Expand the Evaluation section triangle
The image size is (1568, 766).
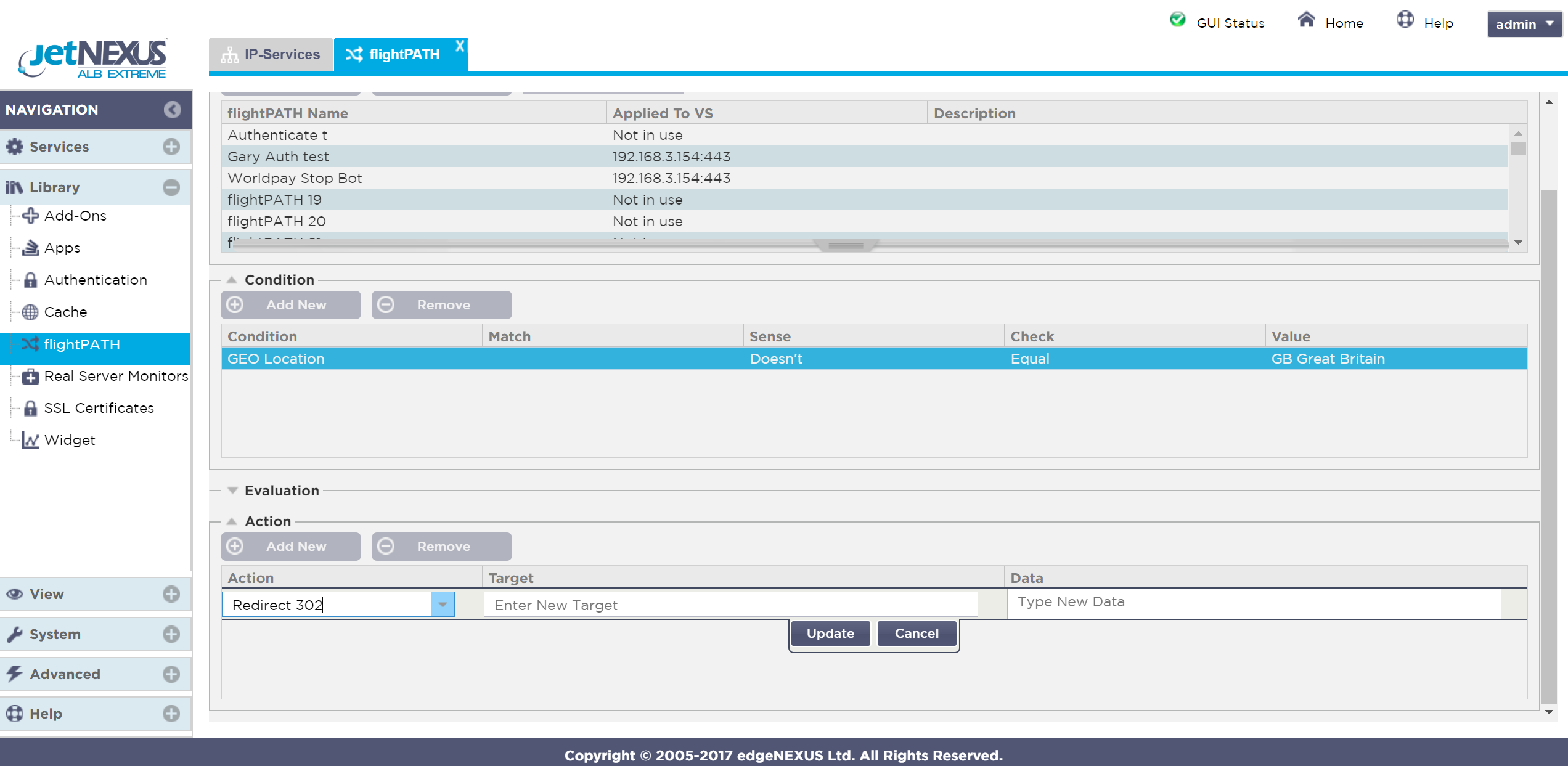point(232,491)
